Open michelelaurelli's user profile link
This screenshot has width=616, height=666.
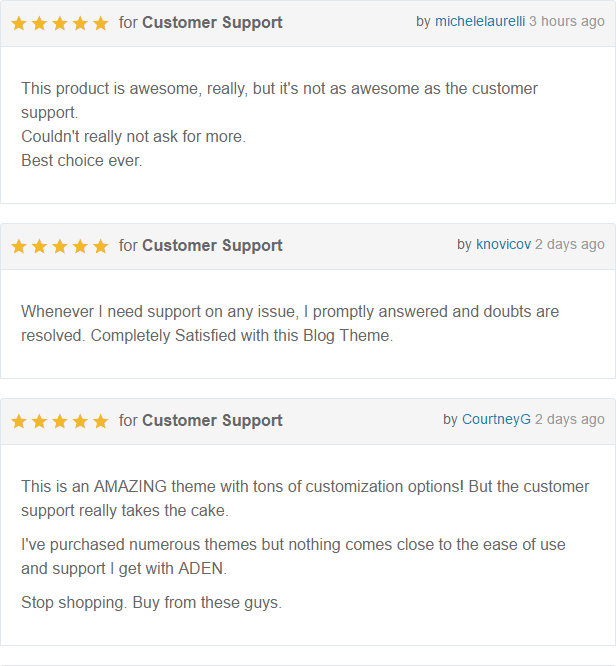[479, 21]
